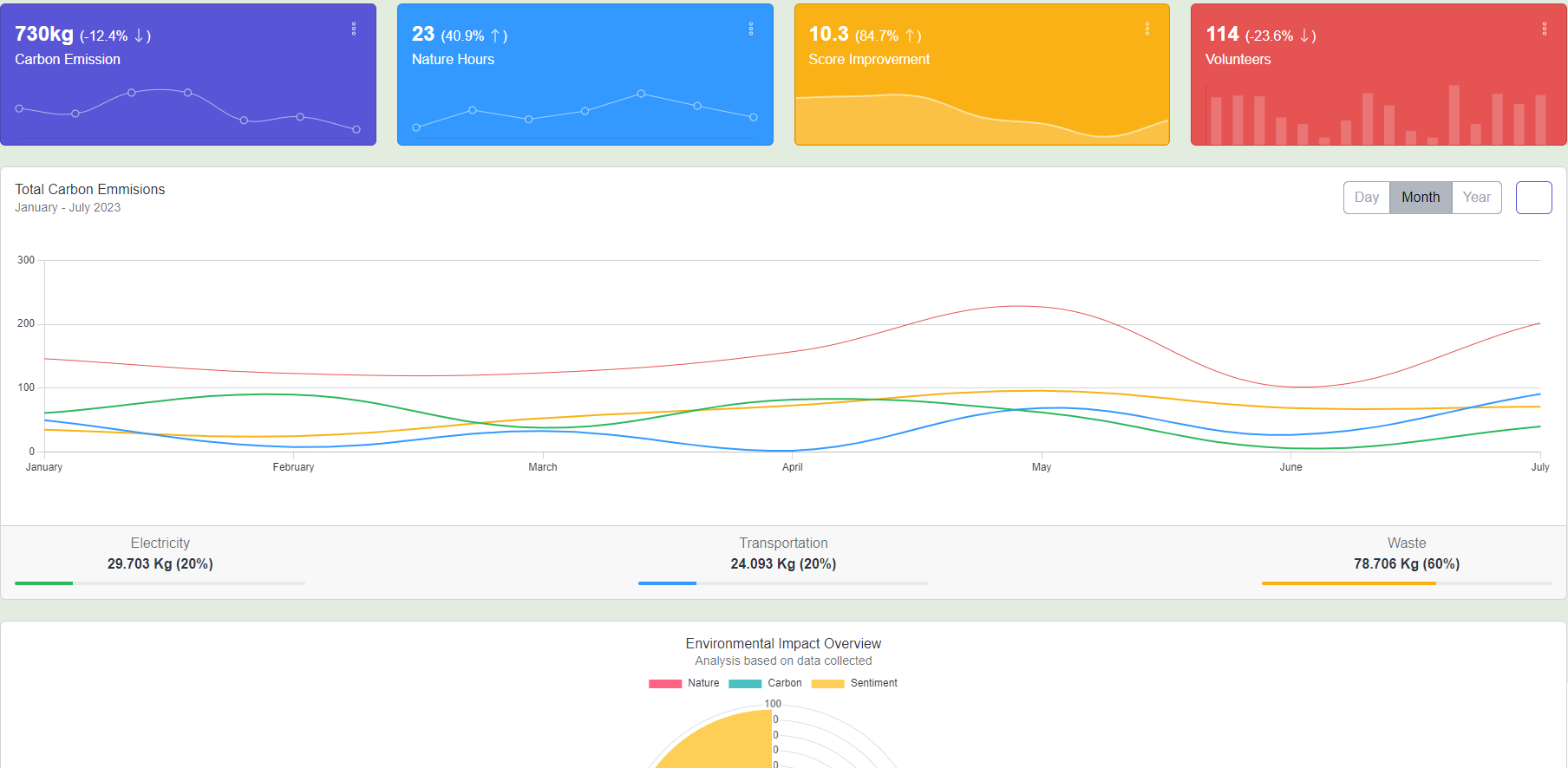Screen dimensions: 1568x768
Task: Click the Volunteers bar chart
Action: click(x=1378, y=114)
